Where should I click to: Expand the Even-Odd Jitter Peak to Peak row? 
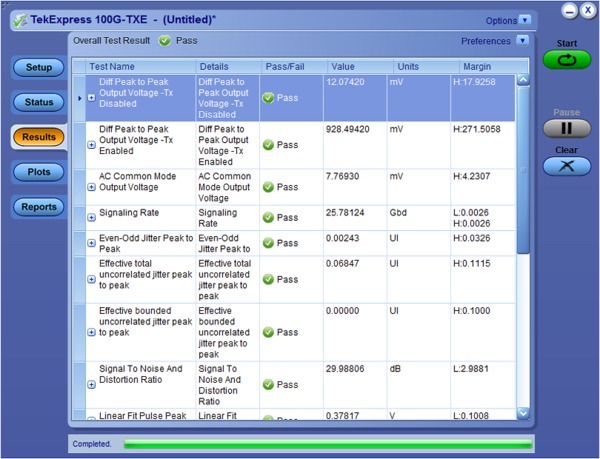91,243
